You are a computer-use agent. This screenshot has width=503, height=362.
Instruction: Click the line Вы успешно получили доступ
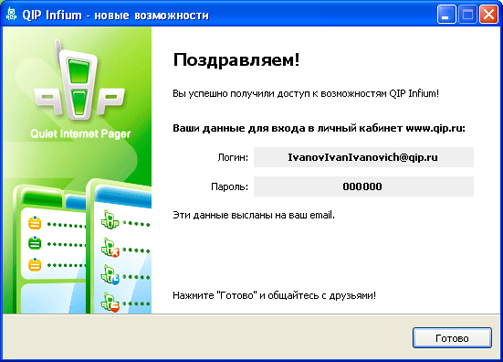tap(306, 94)
